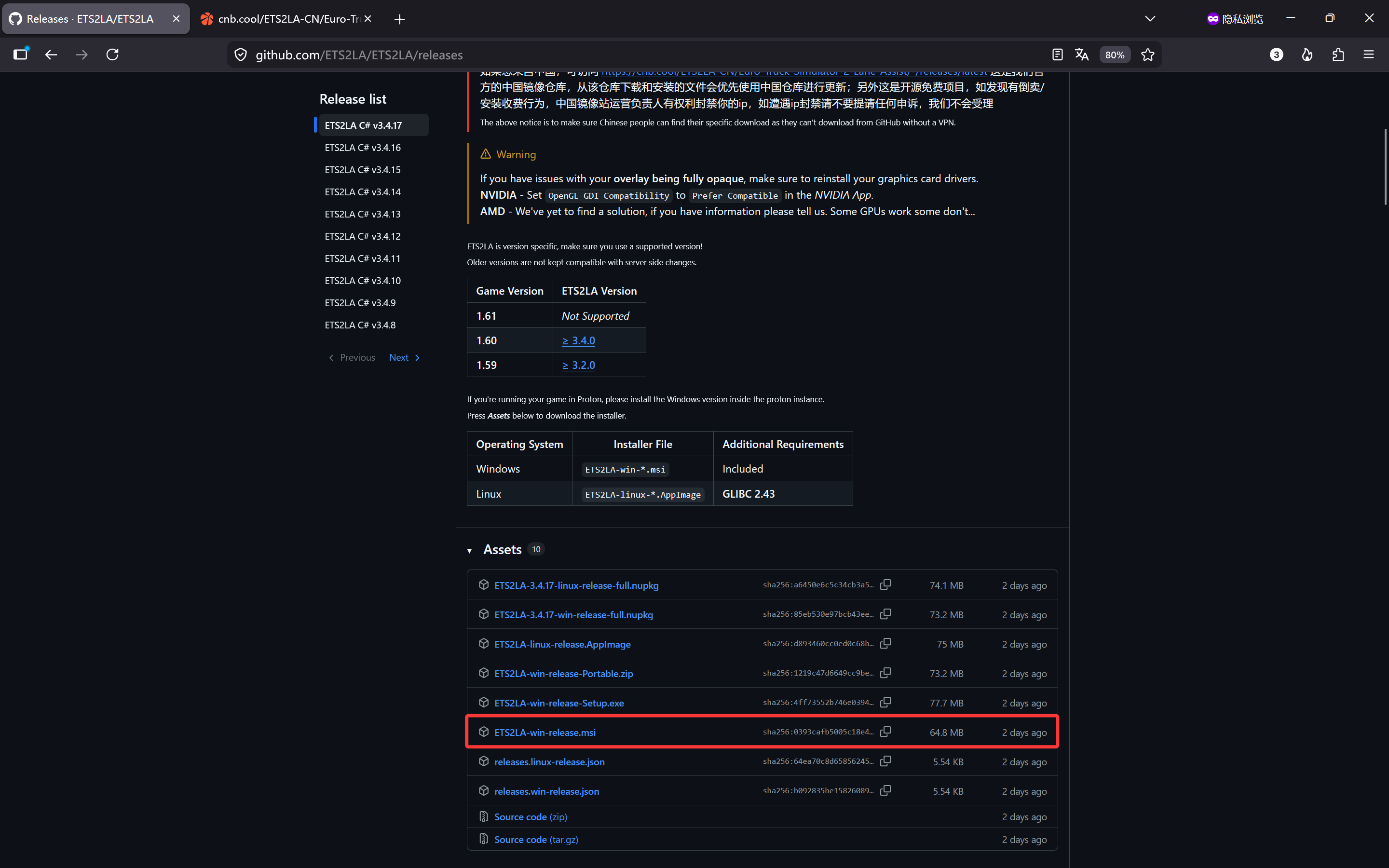
Task: Click the translate page icon
Action: 1082,54
